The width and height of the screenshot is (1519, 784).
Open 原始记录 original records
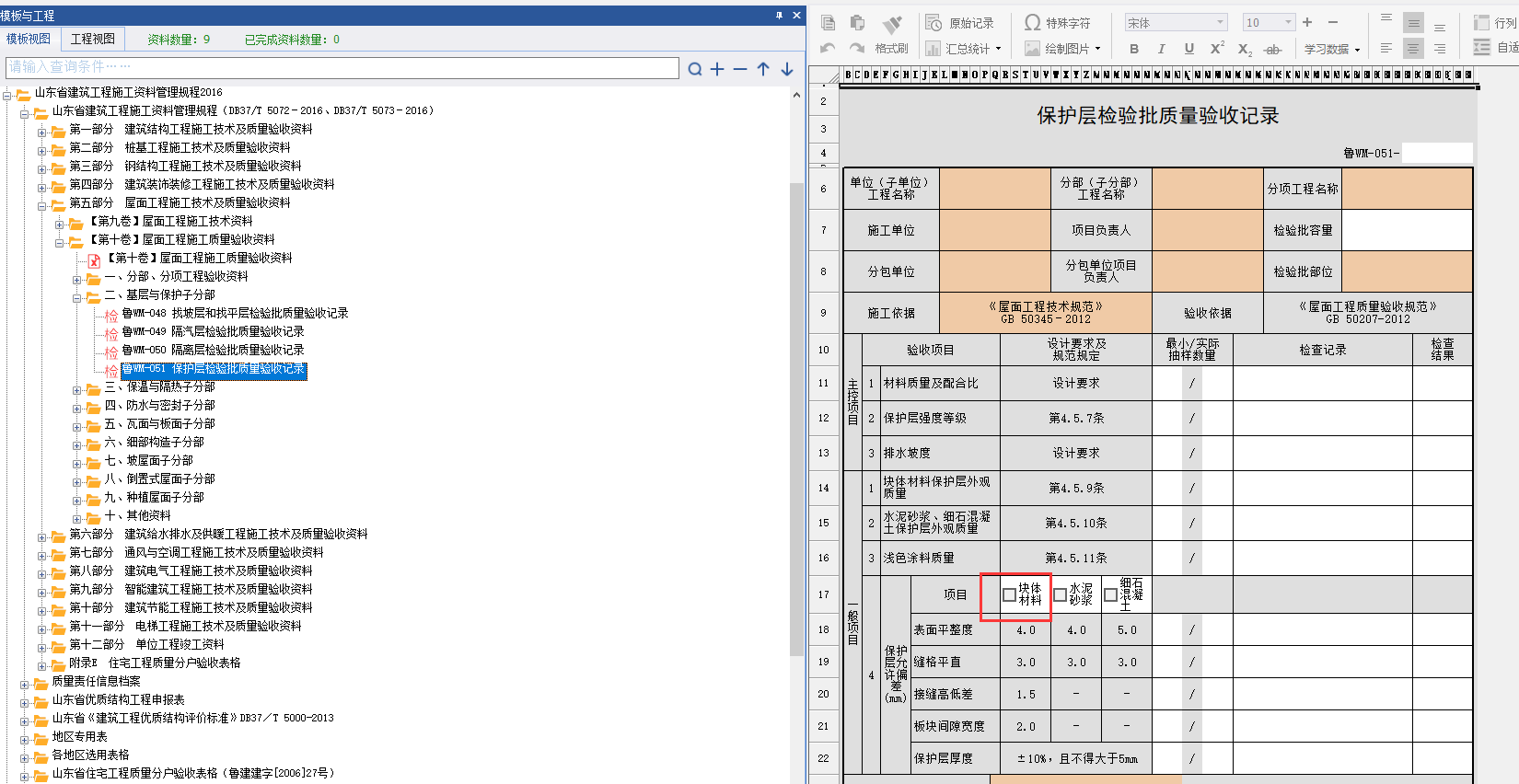point(960,23)
